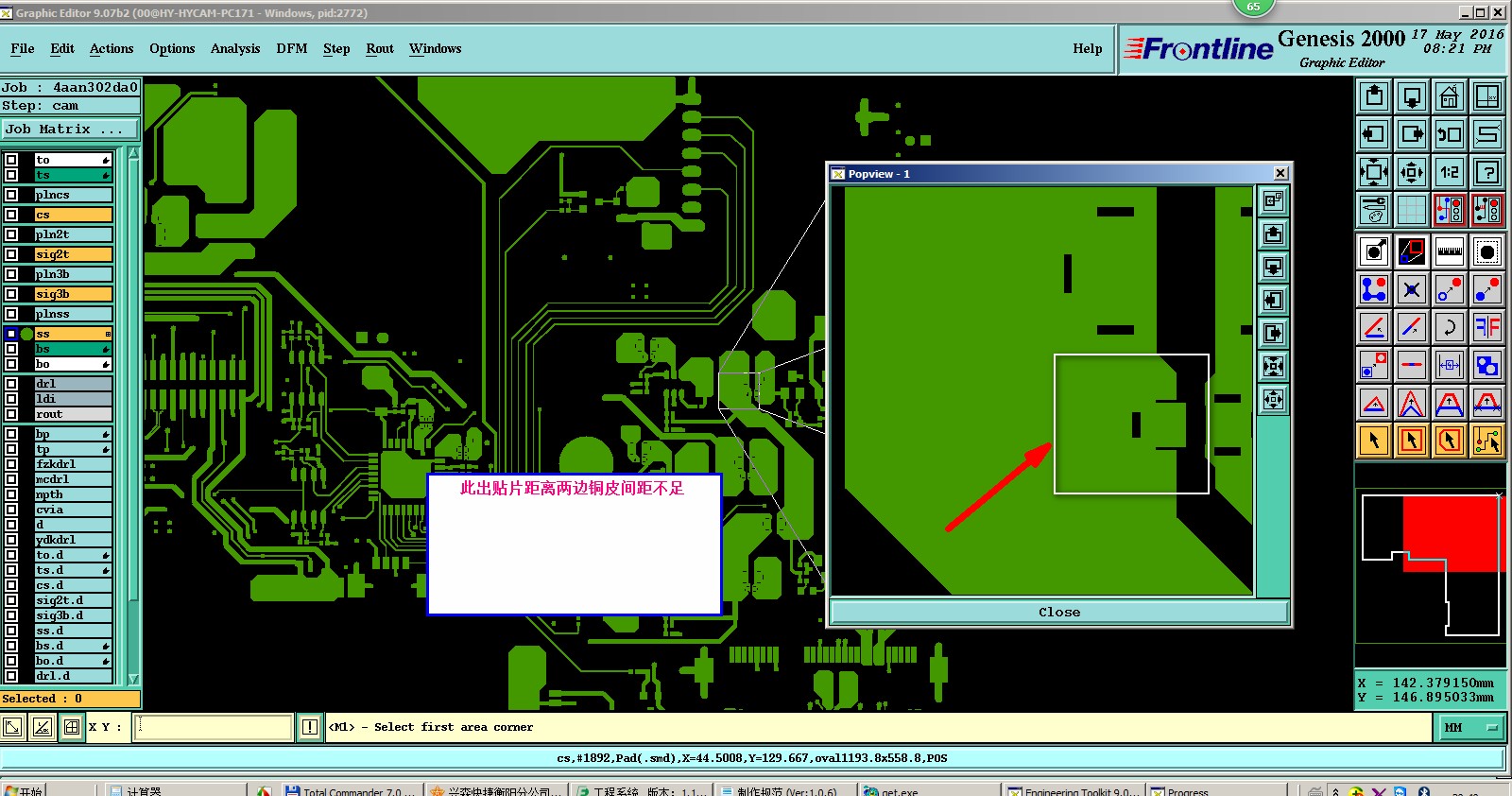Click the octagon pad with dashed border icon
The height and width of the screenshot is (796, 1512).
coord(1487,252)
